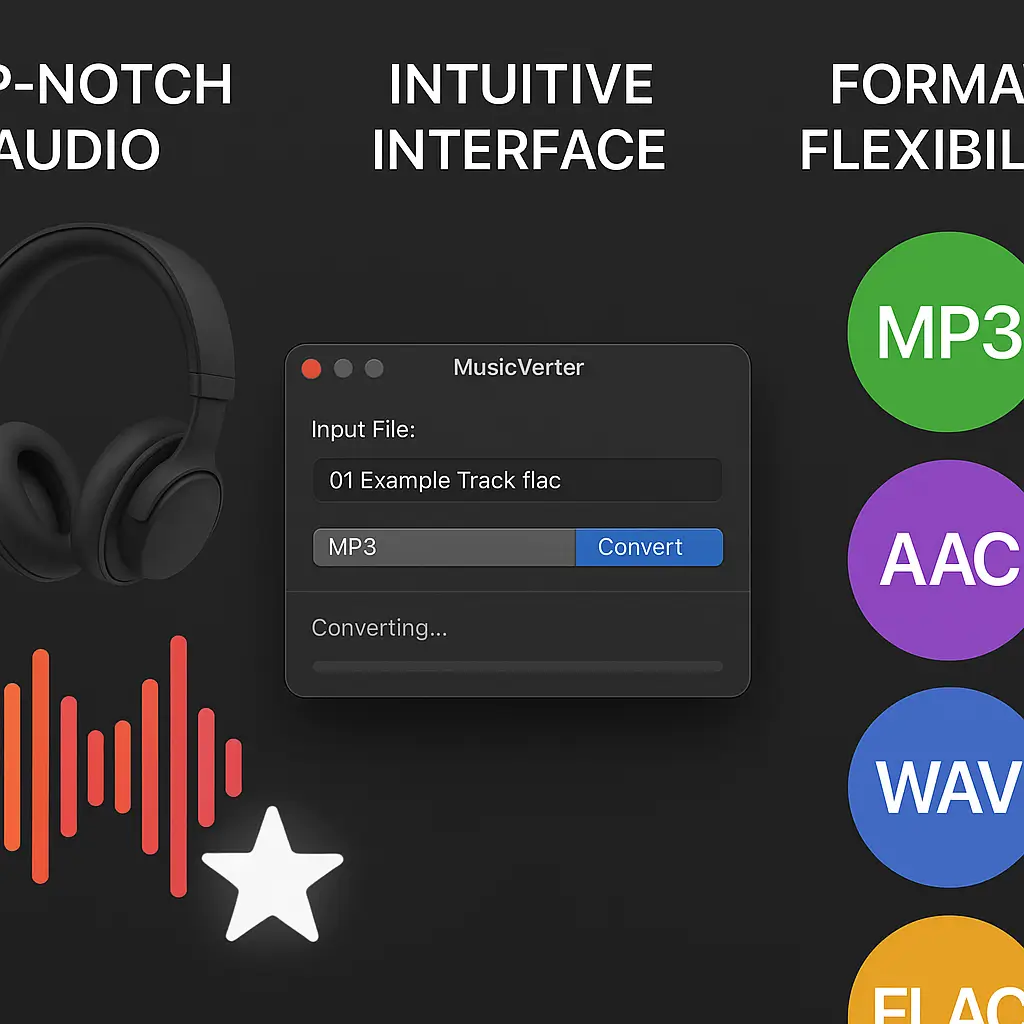This screenshot has height=1024, width=1024.
Task: Click the conversion progress bar
Action: (517, 666)
